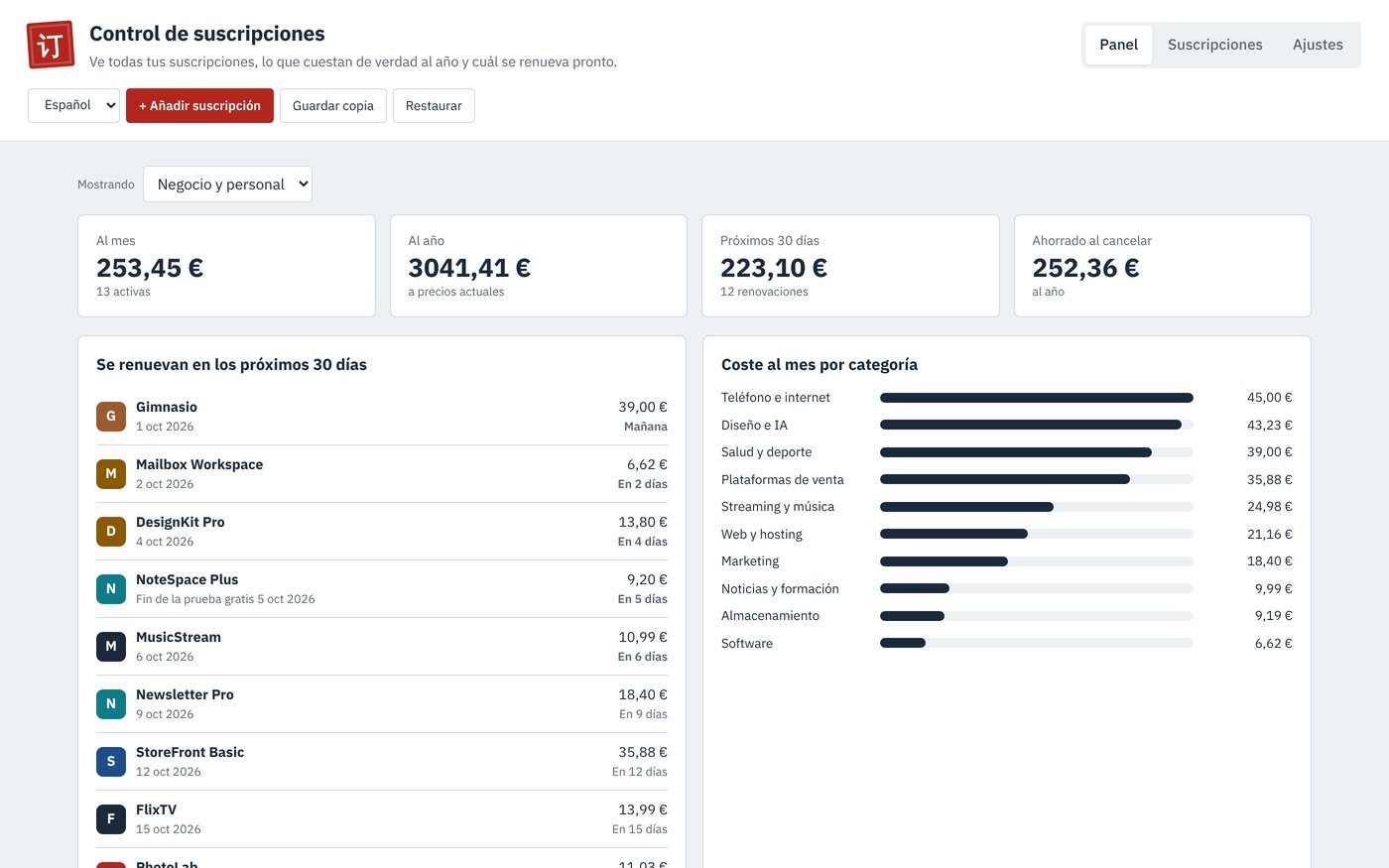Click the Restaurar button
Screen dimensions: 1389x868
point(434,105)
